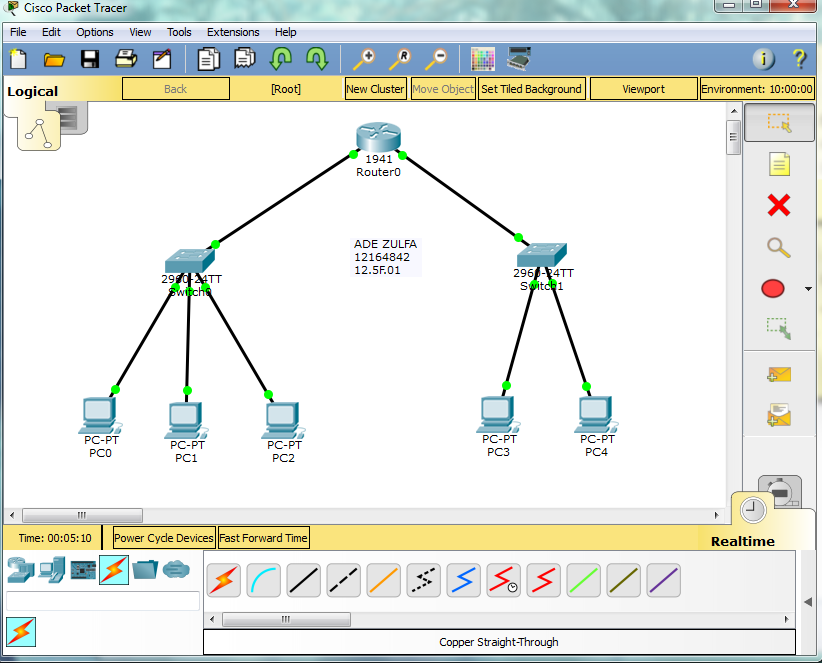Open the Activity Wizard icon
The width and height of the screenshot is (822, 663).
pyautogui.click(x=162, y=59)
